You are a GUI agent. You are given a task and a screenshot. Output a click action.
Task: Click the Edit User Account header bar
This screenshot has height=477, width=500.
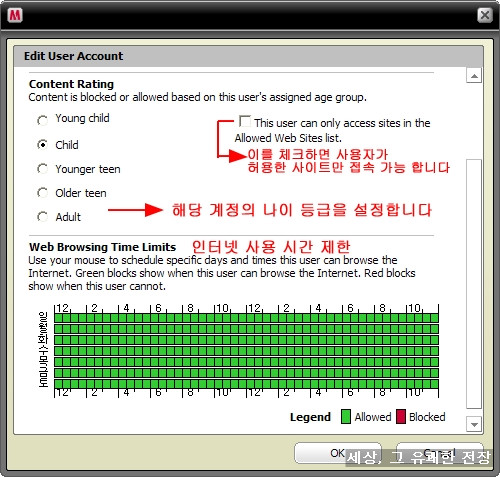click(248, 56)
